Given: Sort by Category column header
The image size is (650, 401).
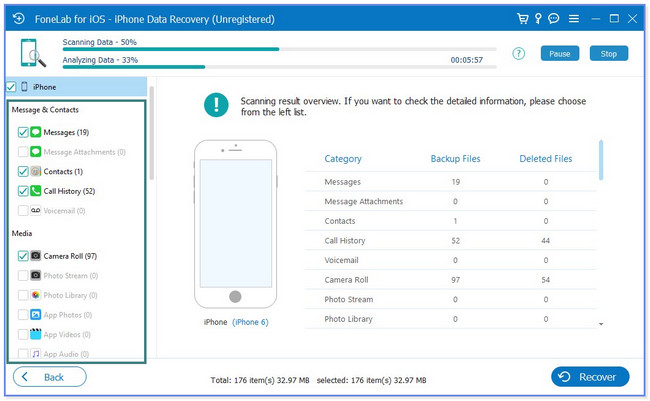Looking at the screenshot, I should coord(343,159).
